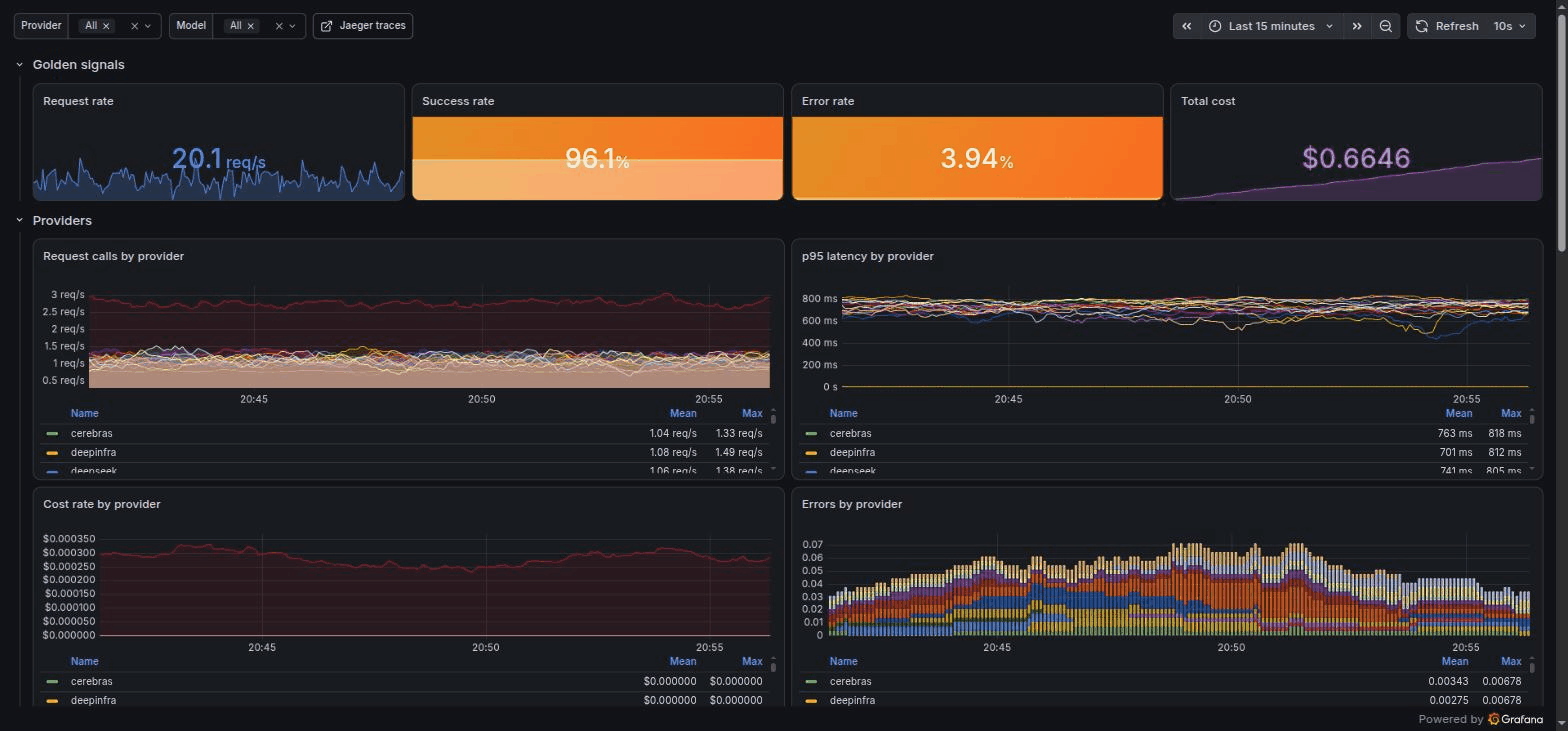The width and height of the screenshot is (1568, 731).
Task: Sort Errors by provider legend by Max
Action: pyautogui.click(x=1511, y=661)
